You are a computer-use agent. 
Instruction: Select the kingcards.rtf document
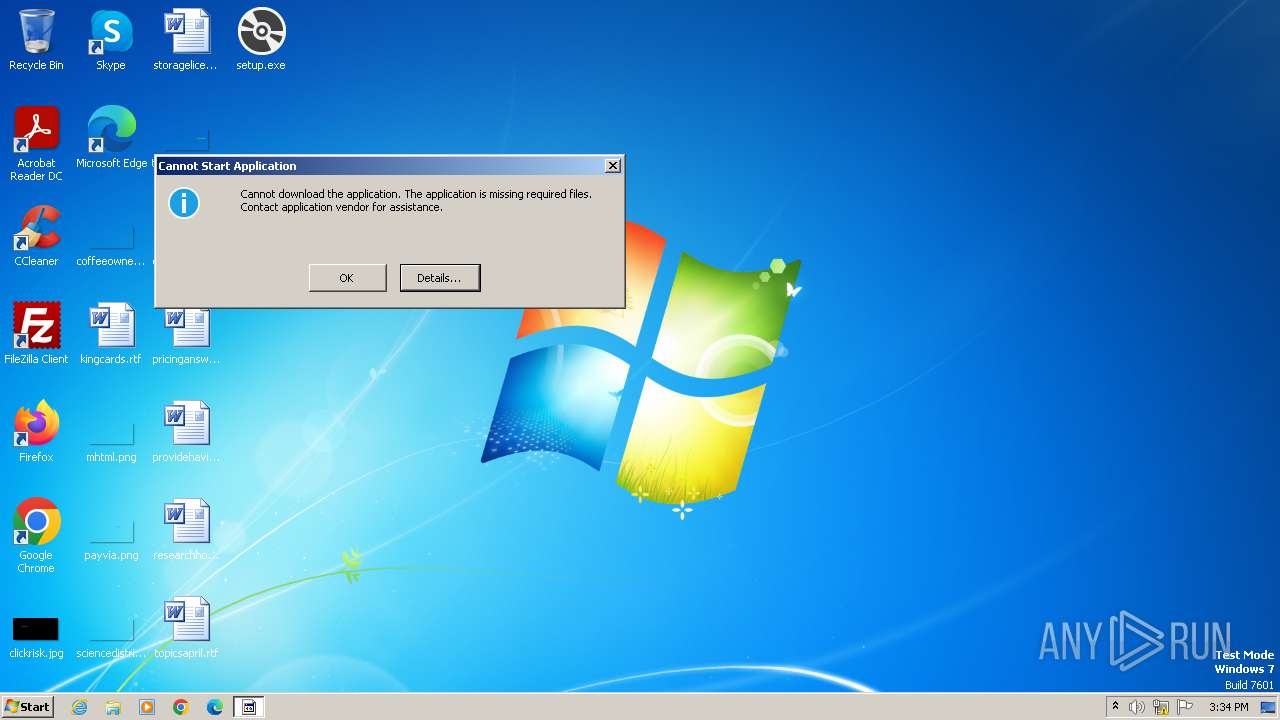click(111, 334)
